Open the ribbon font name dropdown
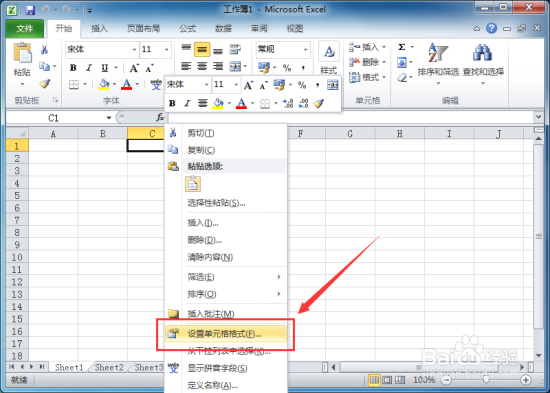 pos(134,49)
